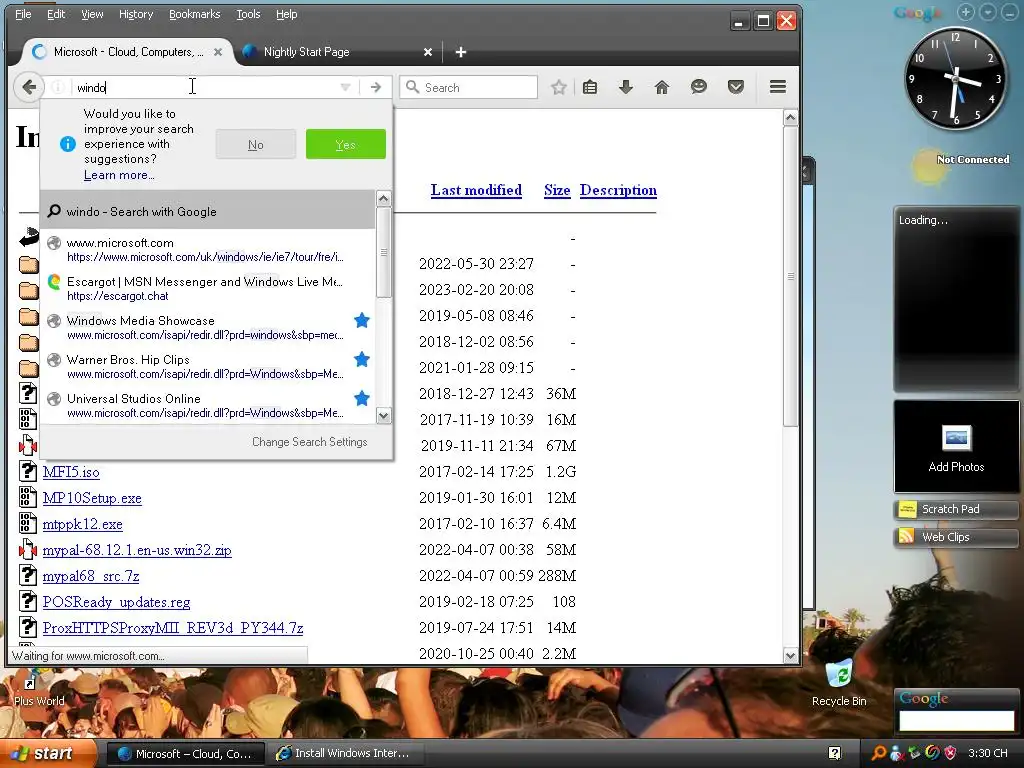Viewport: 1024px width, 768px height.
Task: Select the Escargot MSN Messenger suggestion
Action: tap(208, 289)
